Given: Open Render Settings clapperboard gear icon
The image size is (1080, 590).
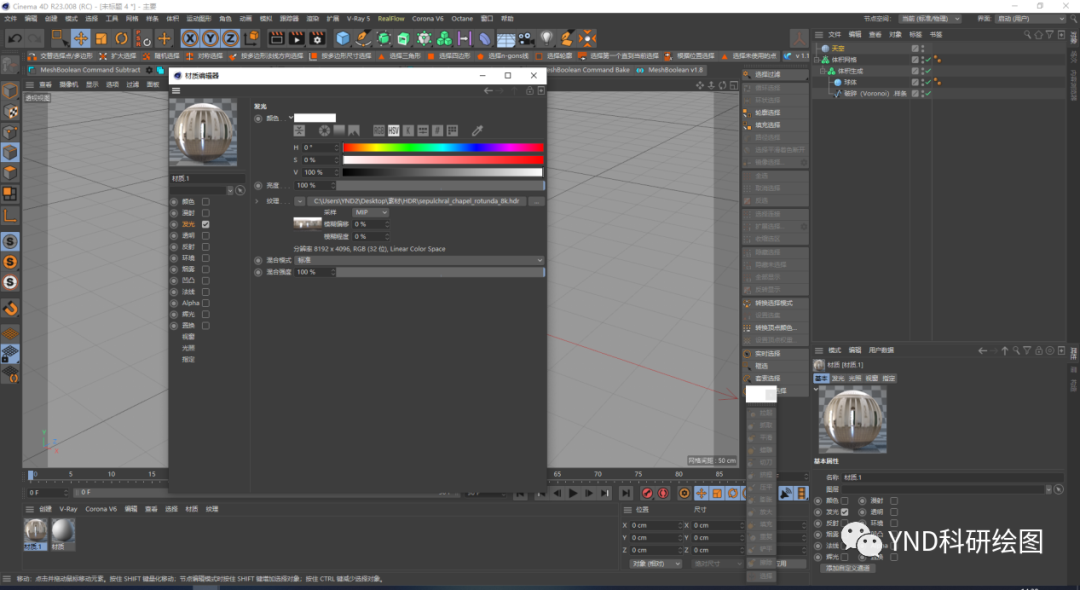Looking at the screenshot, I should click(317, 39).
